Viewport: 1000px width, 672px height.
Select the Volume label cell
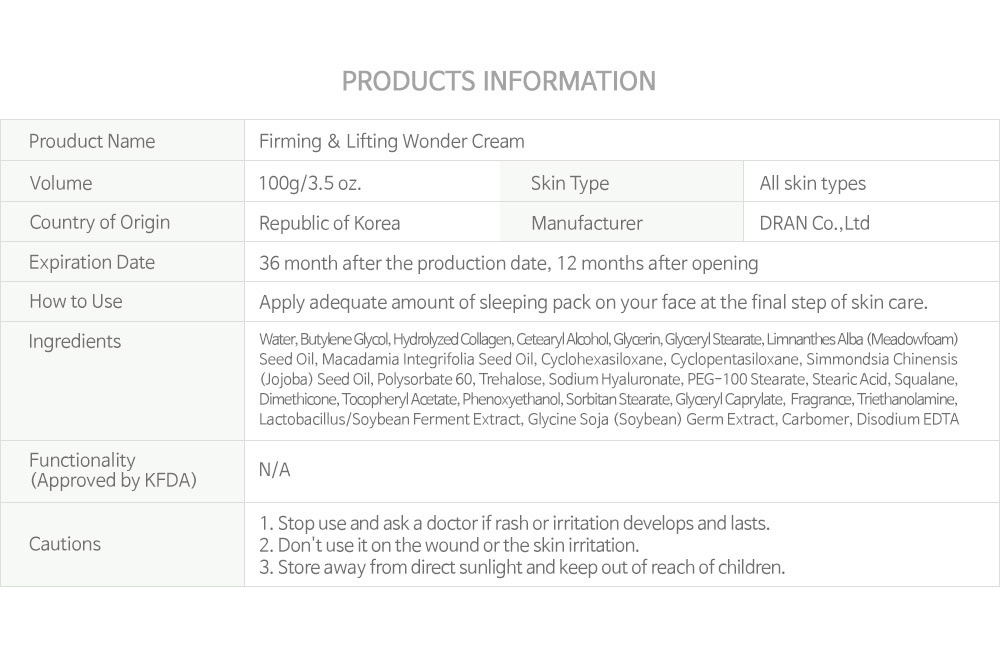122,182
